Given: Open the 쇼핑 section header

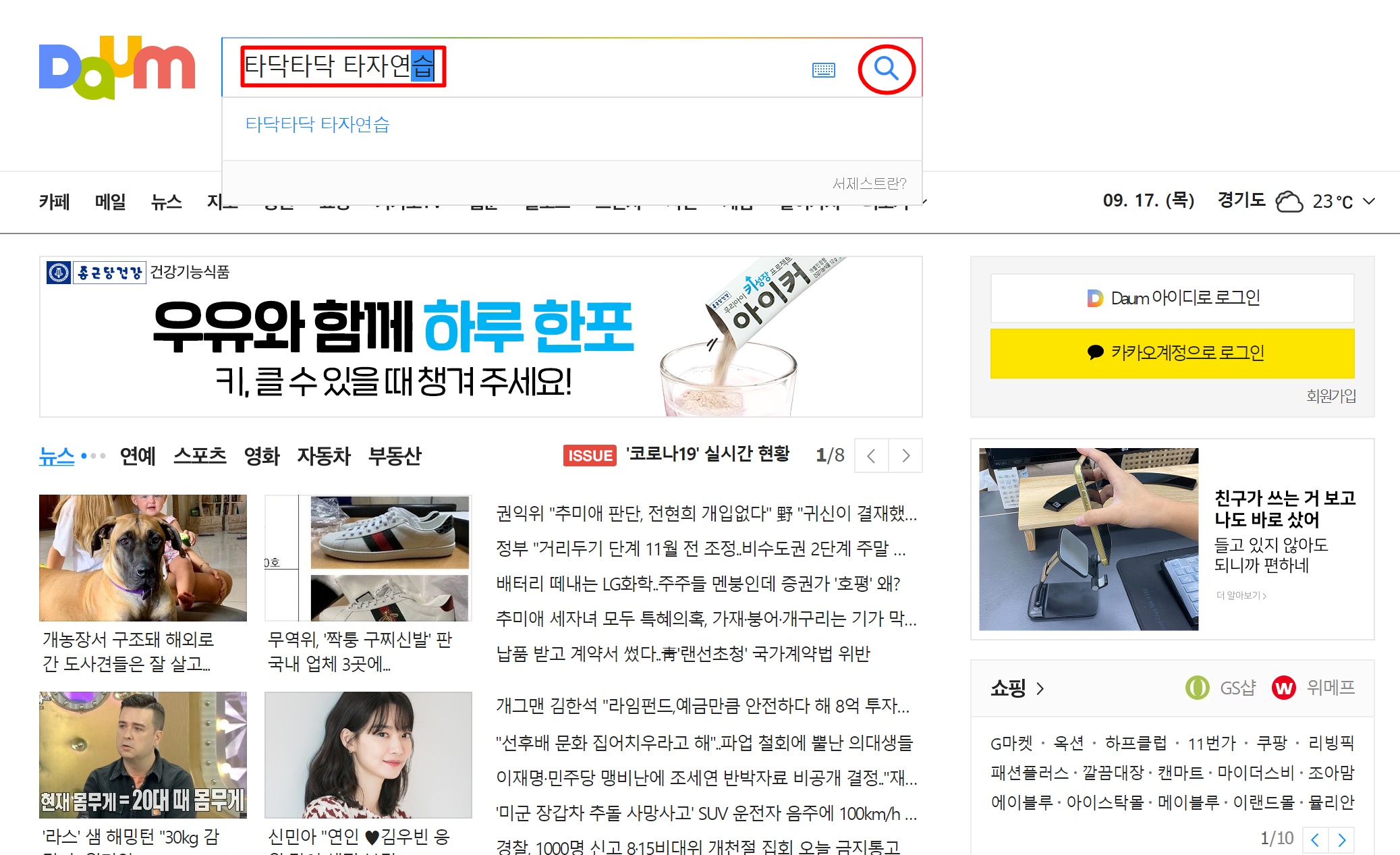Looking at the screenshot, I should point(1017,688).
